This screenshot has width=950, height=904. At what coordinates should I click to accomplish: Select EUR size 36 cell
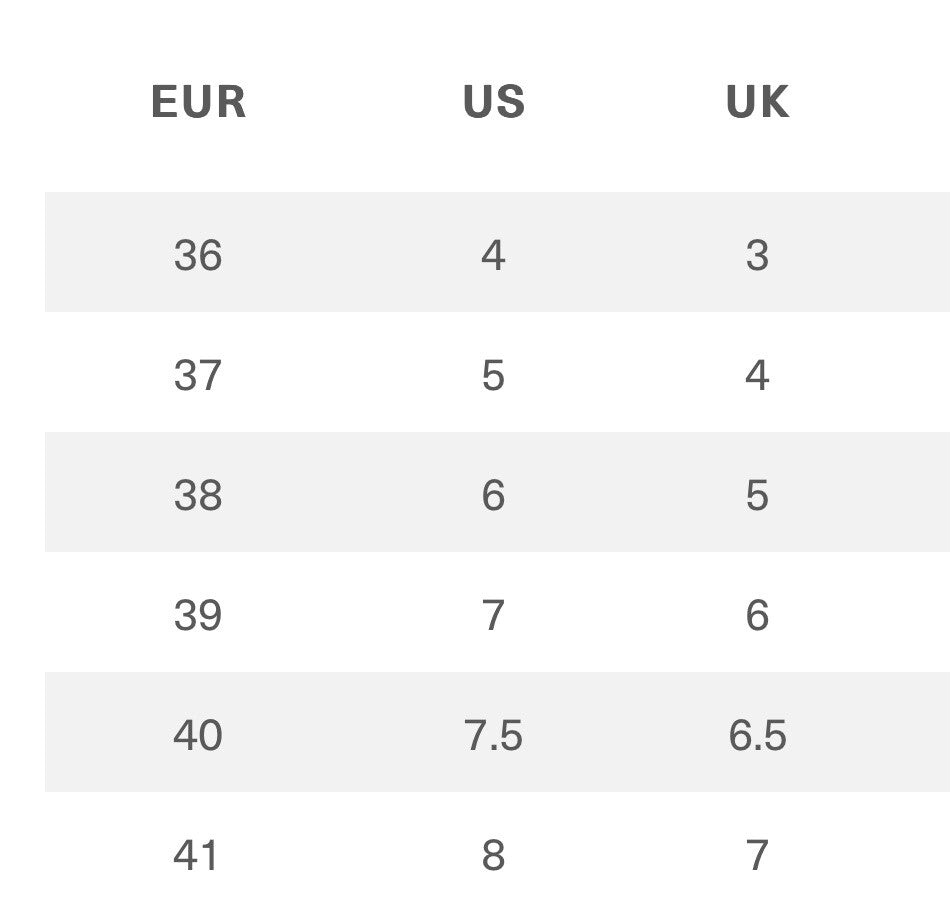(197, 255)
